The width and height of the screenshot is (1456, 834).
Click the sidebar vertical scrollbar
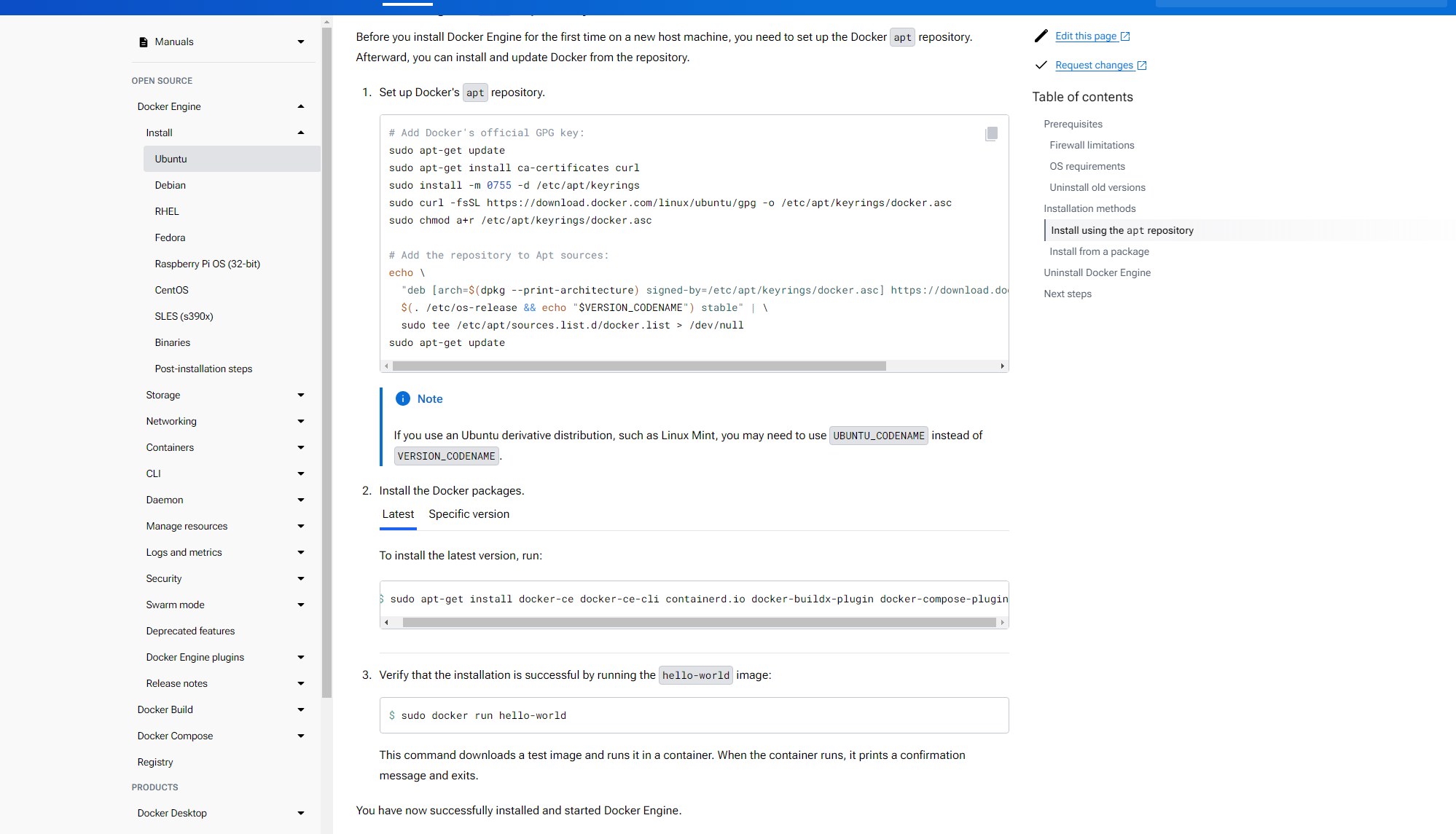point(326,362)
